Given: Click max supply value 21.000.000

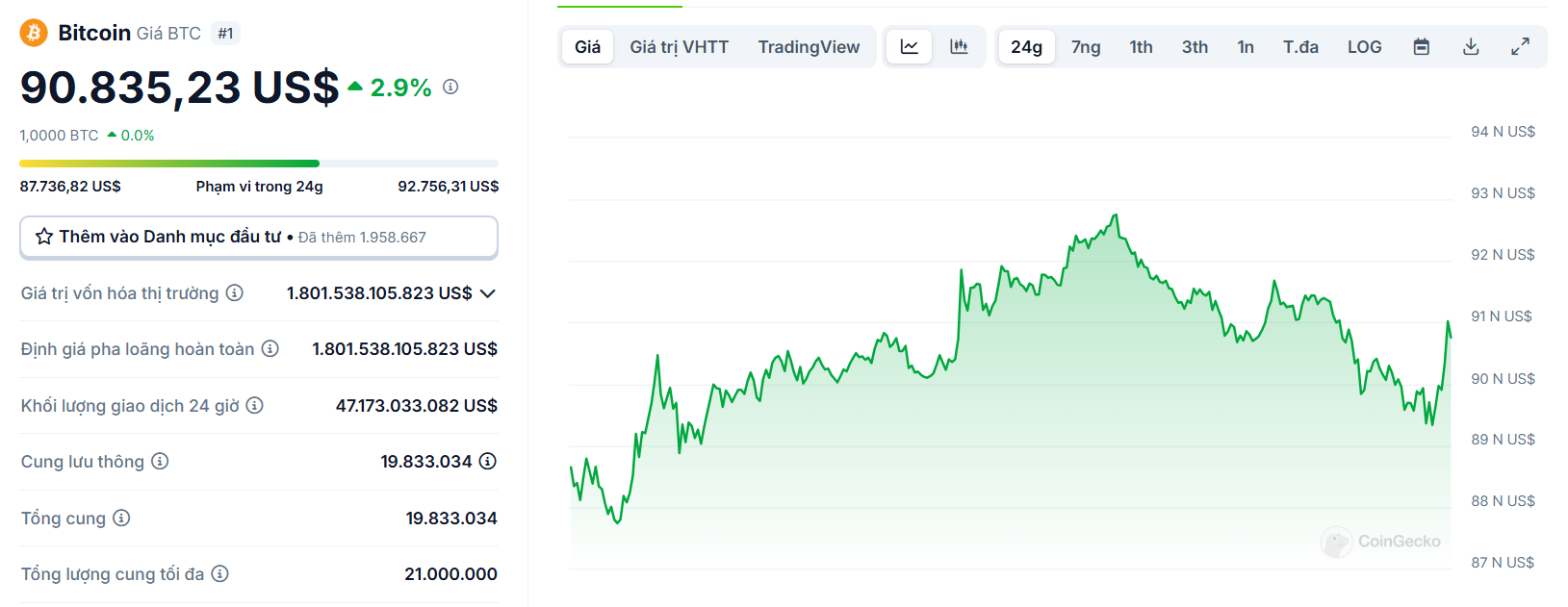Looking at the screenshot, I should [x=450, y=573].
